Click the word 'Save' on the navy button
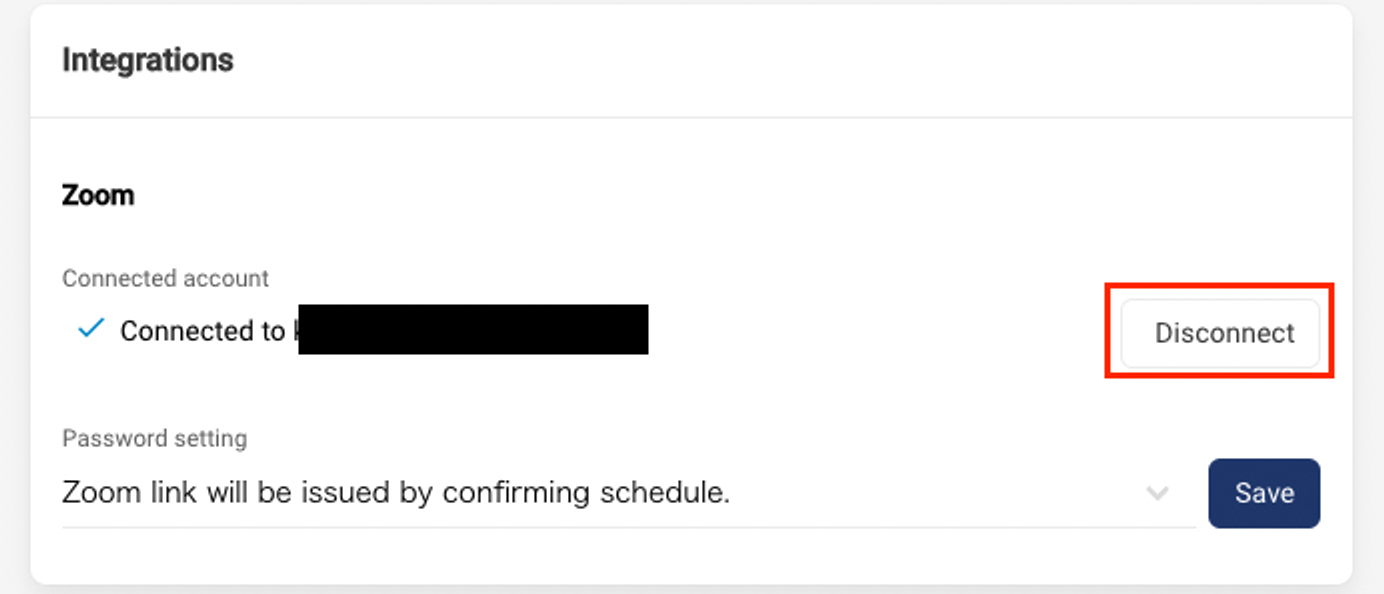This screenshot has width=1384, height=594. pyautogui.click(x=1264, y=493)
